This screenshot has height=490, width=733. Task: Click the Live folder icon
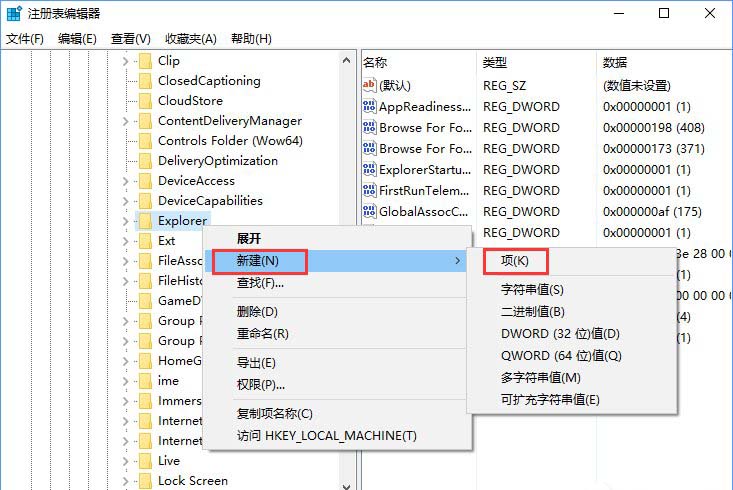[146, 461]
